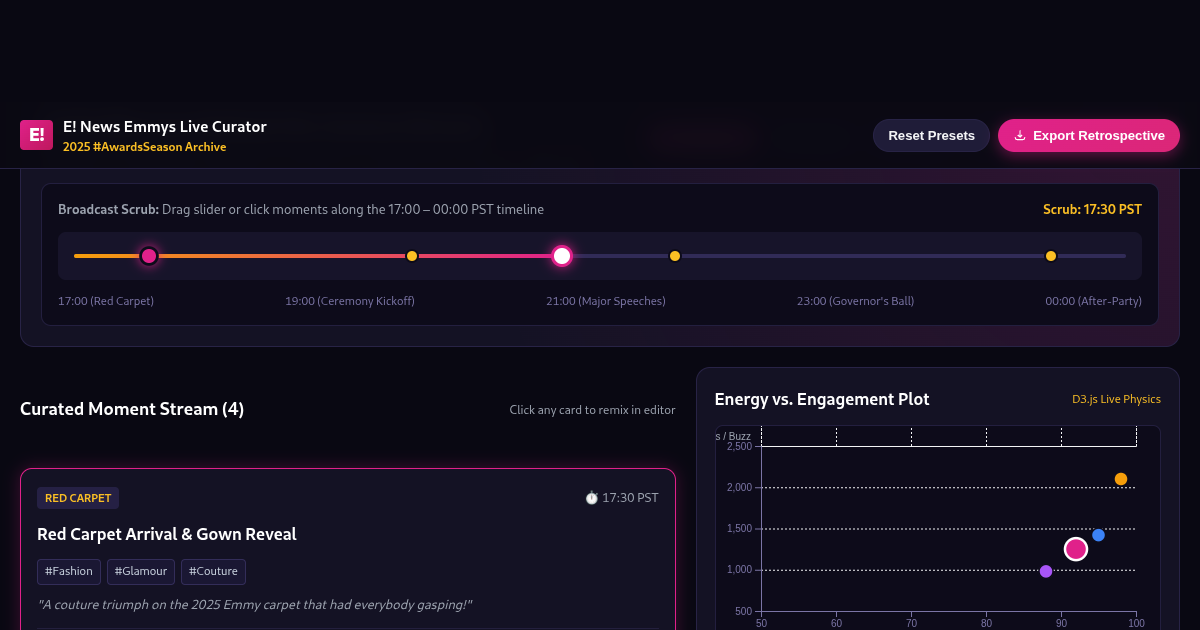This screenshot has width=1200, height=630.
Task: Click the 17:00 (Red Carpet) timeline label
Action: [x=106, y=301]
